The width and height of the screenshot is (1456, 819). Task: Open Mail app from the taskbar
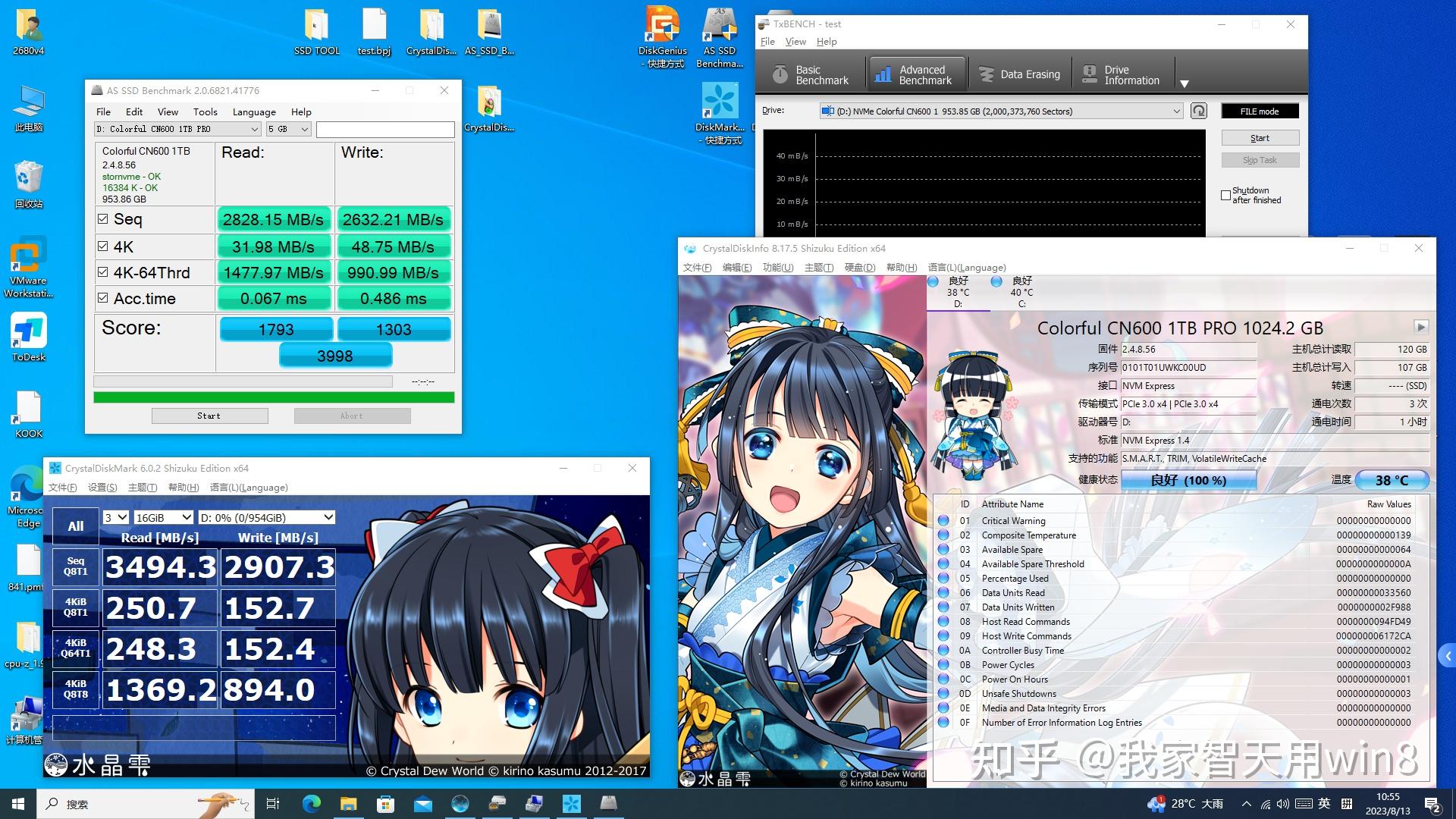tap(422, 804)
